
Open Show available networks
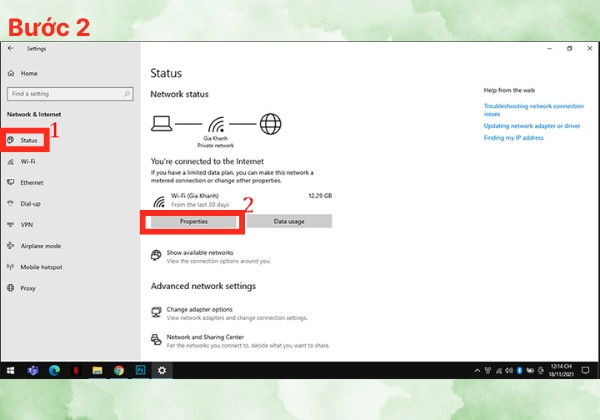pyautogui.click(x=210, y=257)
